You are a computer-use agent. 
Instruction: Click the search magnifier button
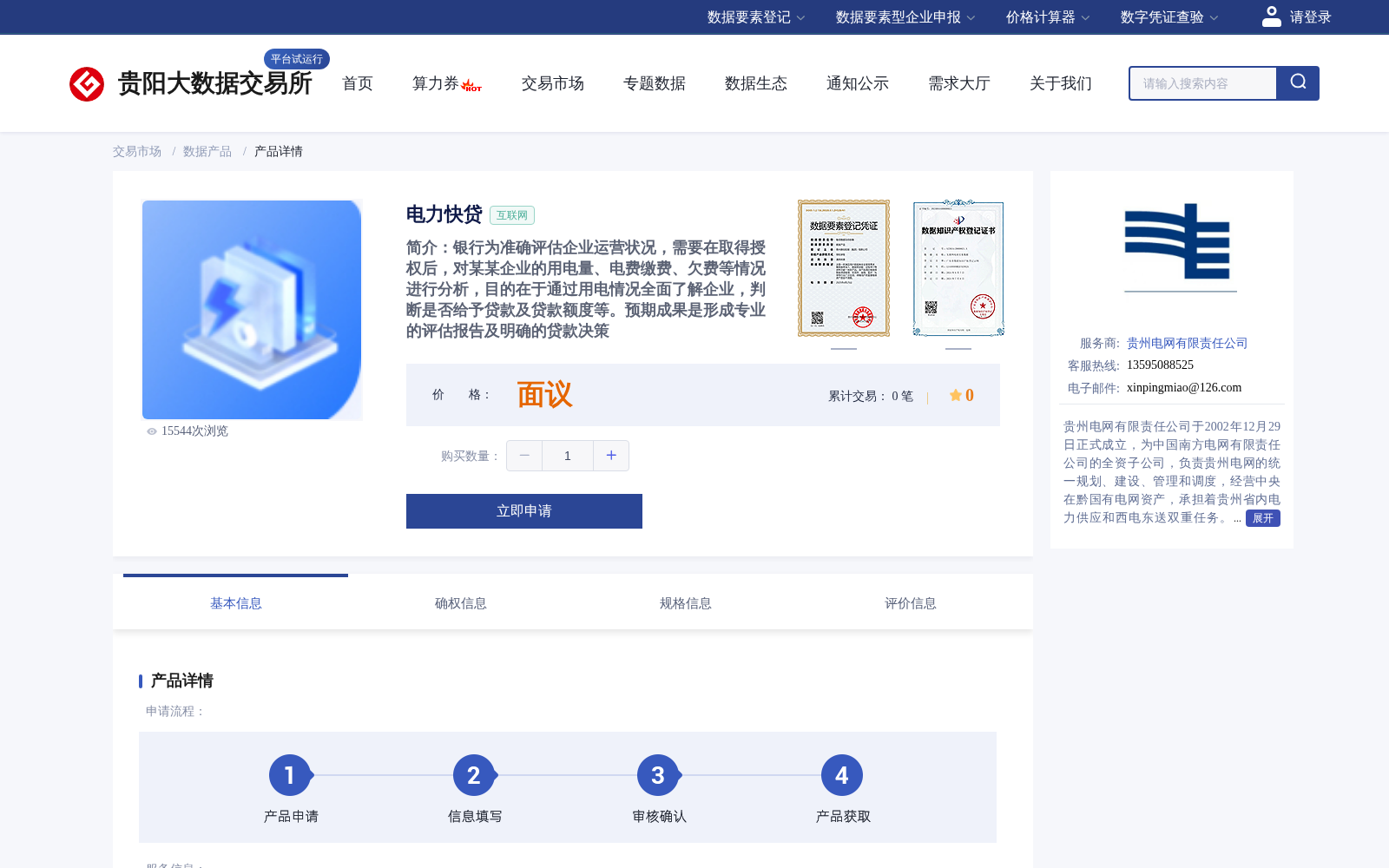point(1298,83)
